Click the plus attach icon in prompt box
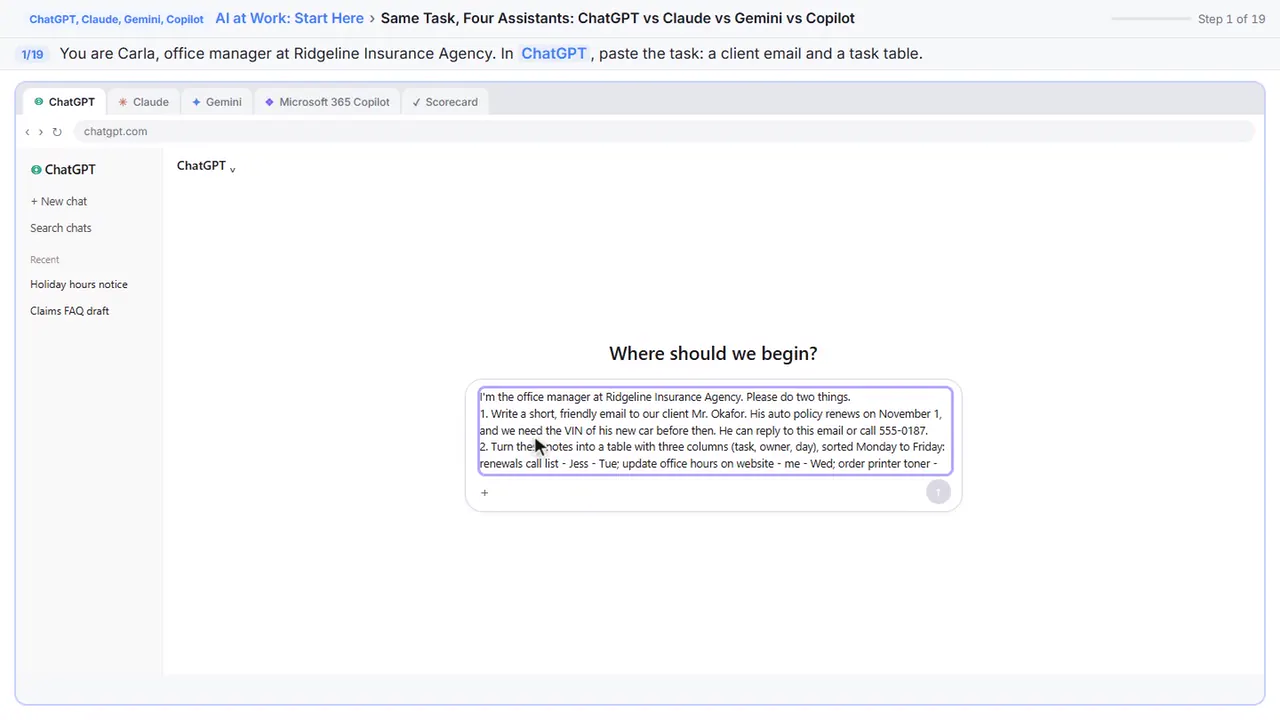The image size is (1280, 720). pyautogui.click(x=484, y=492)
